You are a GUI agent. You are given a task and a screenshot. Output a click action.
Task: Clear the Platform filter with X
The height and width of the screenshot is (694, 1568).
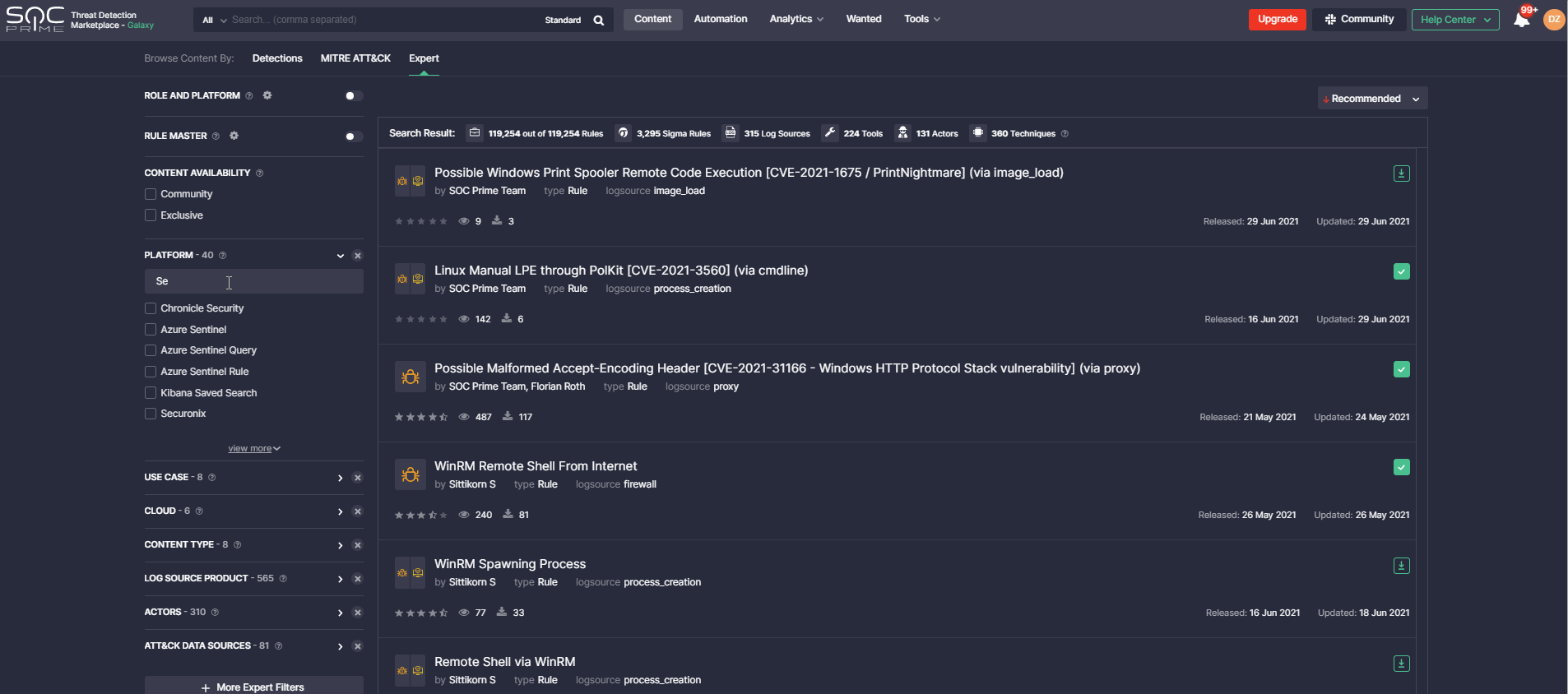[x=358, y=256]
